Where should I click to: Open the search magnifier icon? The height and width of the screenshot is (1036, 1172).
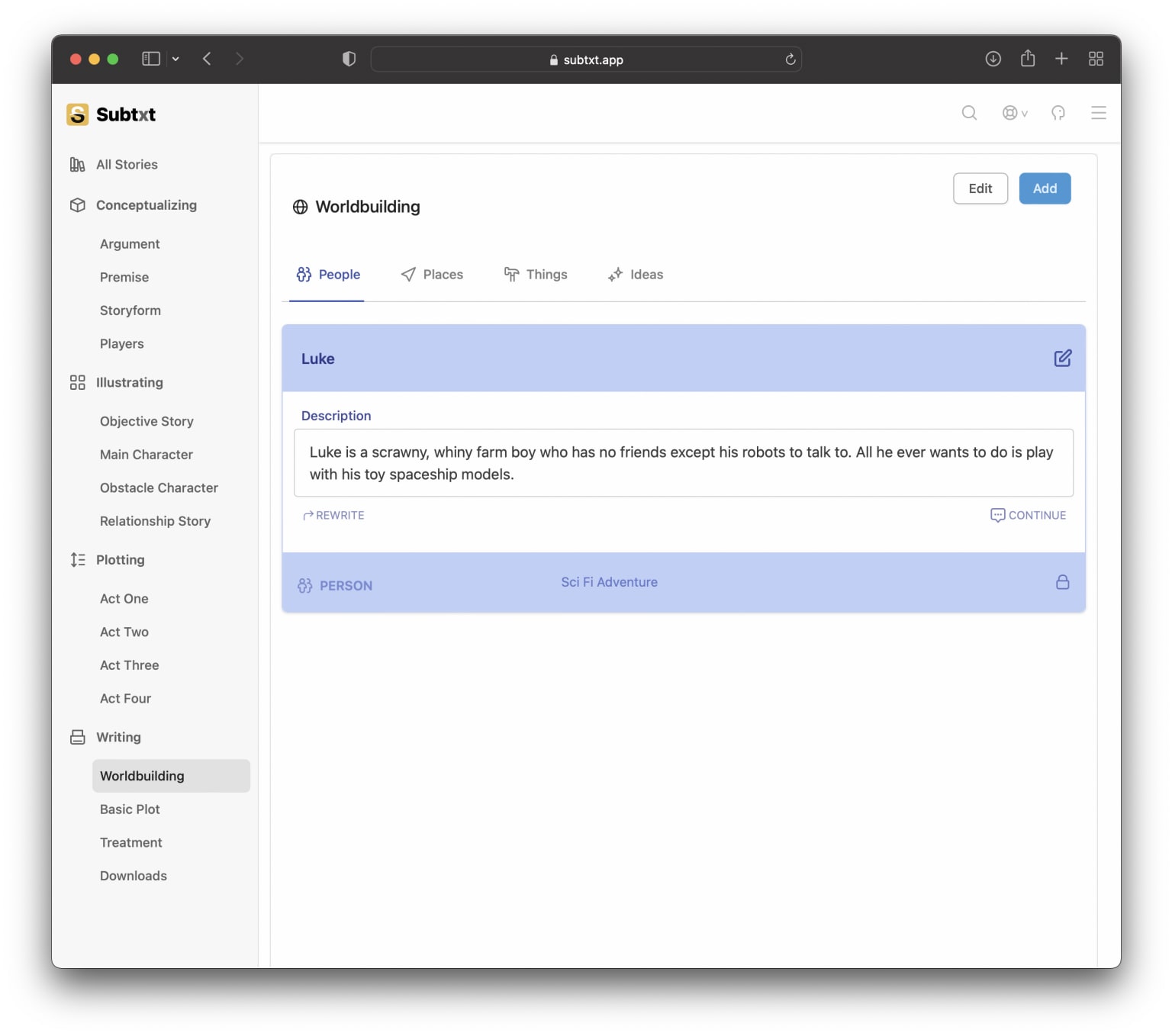click(969, 113)
